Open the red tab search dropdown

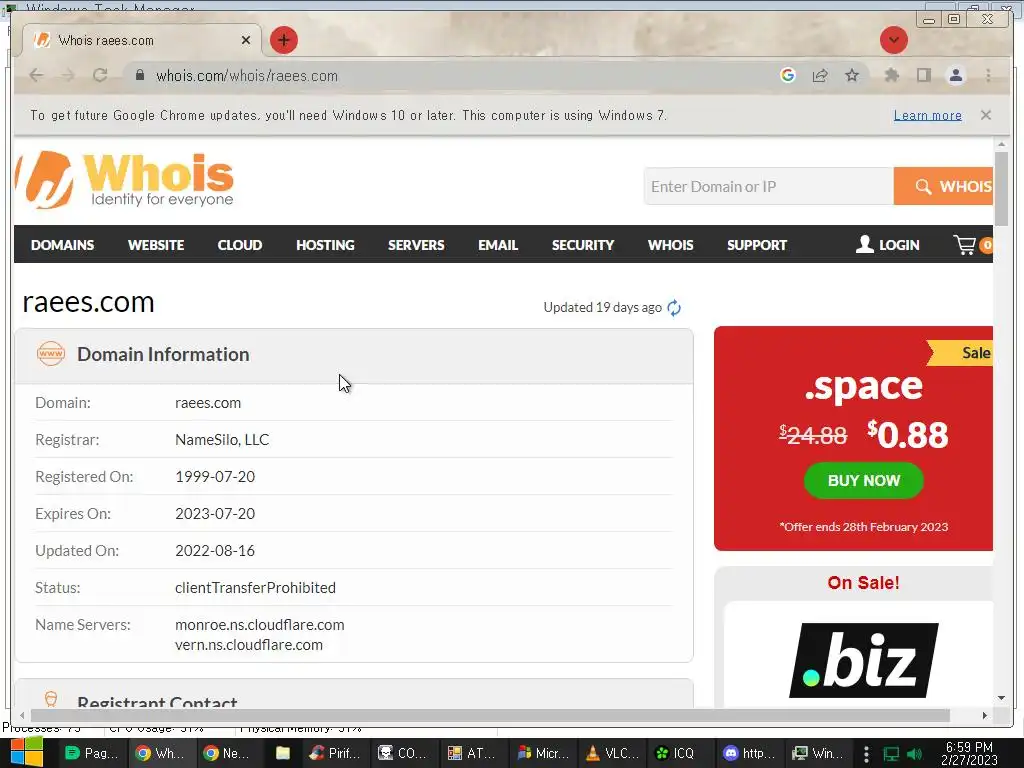[893, 40]
